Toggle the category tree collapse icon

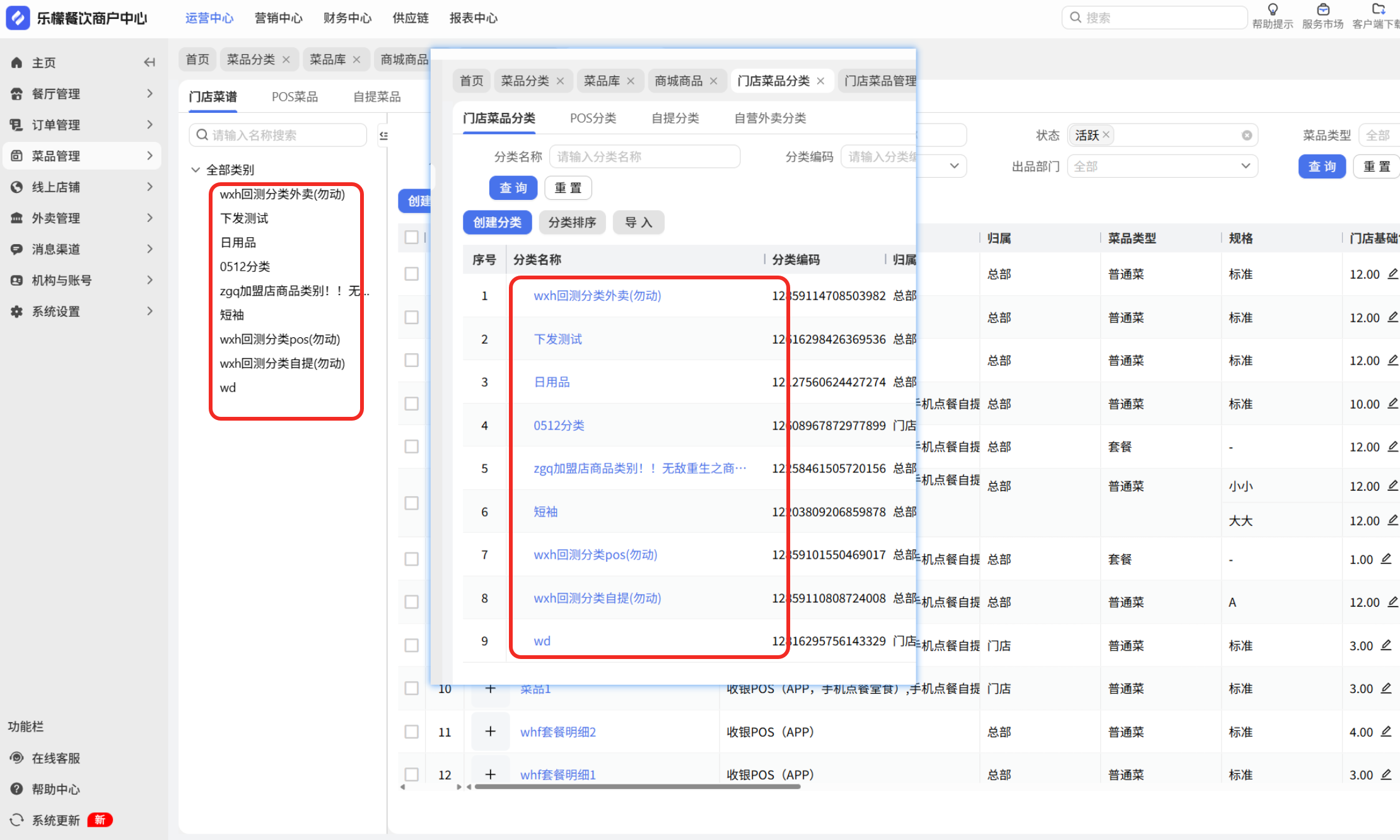[x=383, y=135]
